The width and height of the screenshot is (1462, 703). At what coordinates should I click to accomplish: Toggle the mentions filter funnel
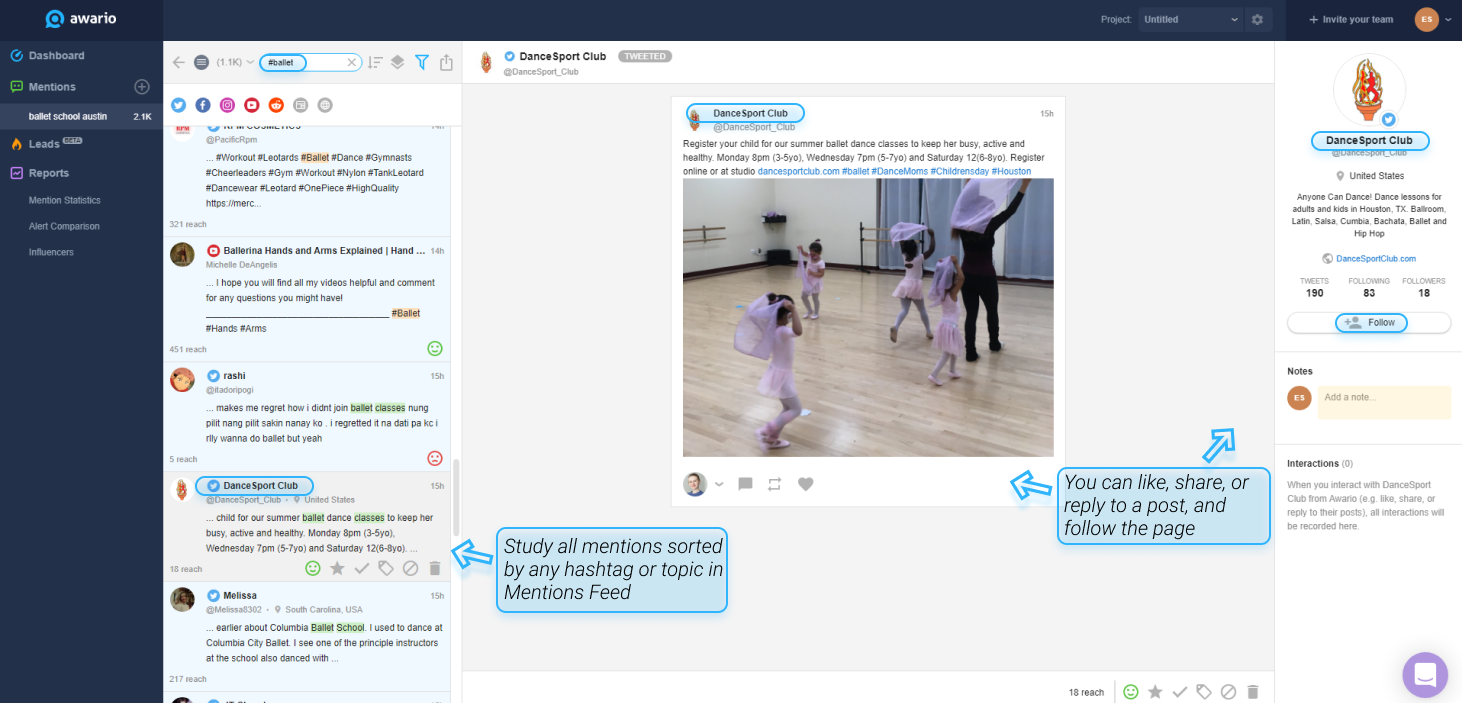422,62
